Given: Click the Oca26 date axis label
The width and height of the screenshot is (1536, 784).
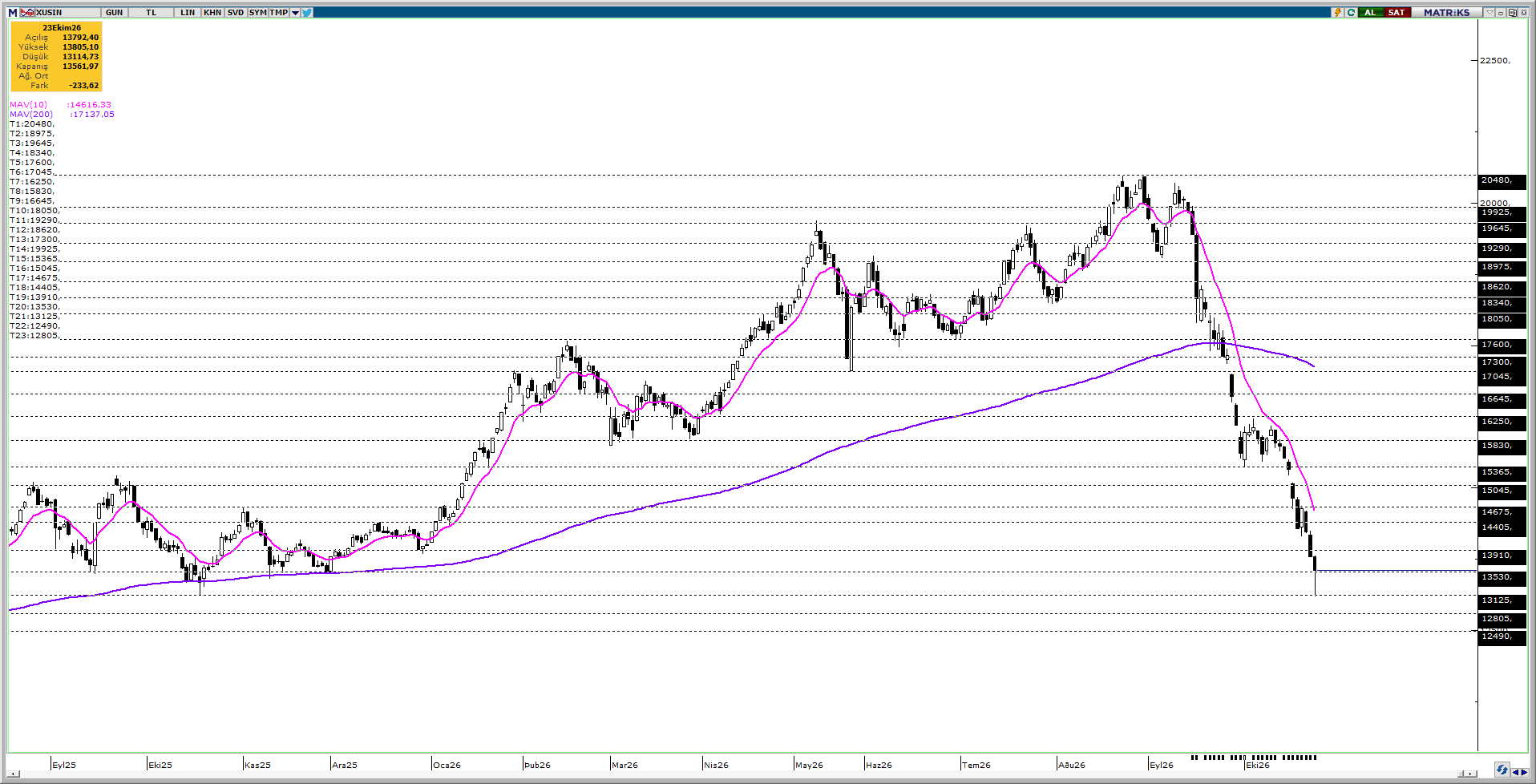Looking at the screenshot, I should 447,765.
